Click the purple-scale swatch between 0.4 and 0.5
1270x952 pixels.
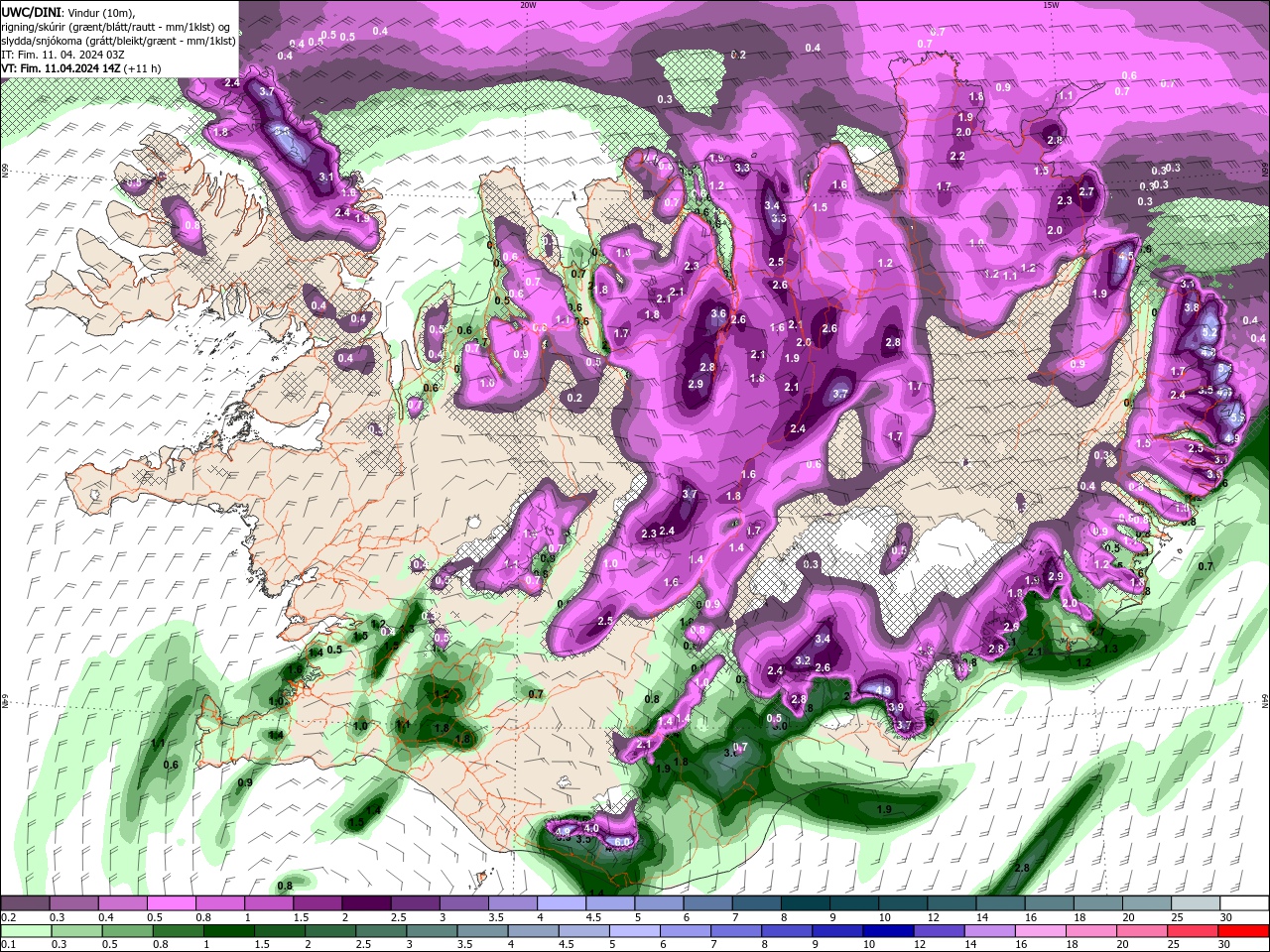pos(122,903)
